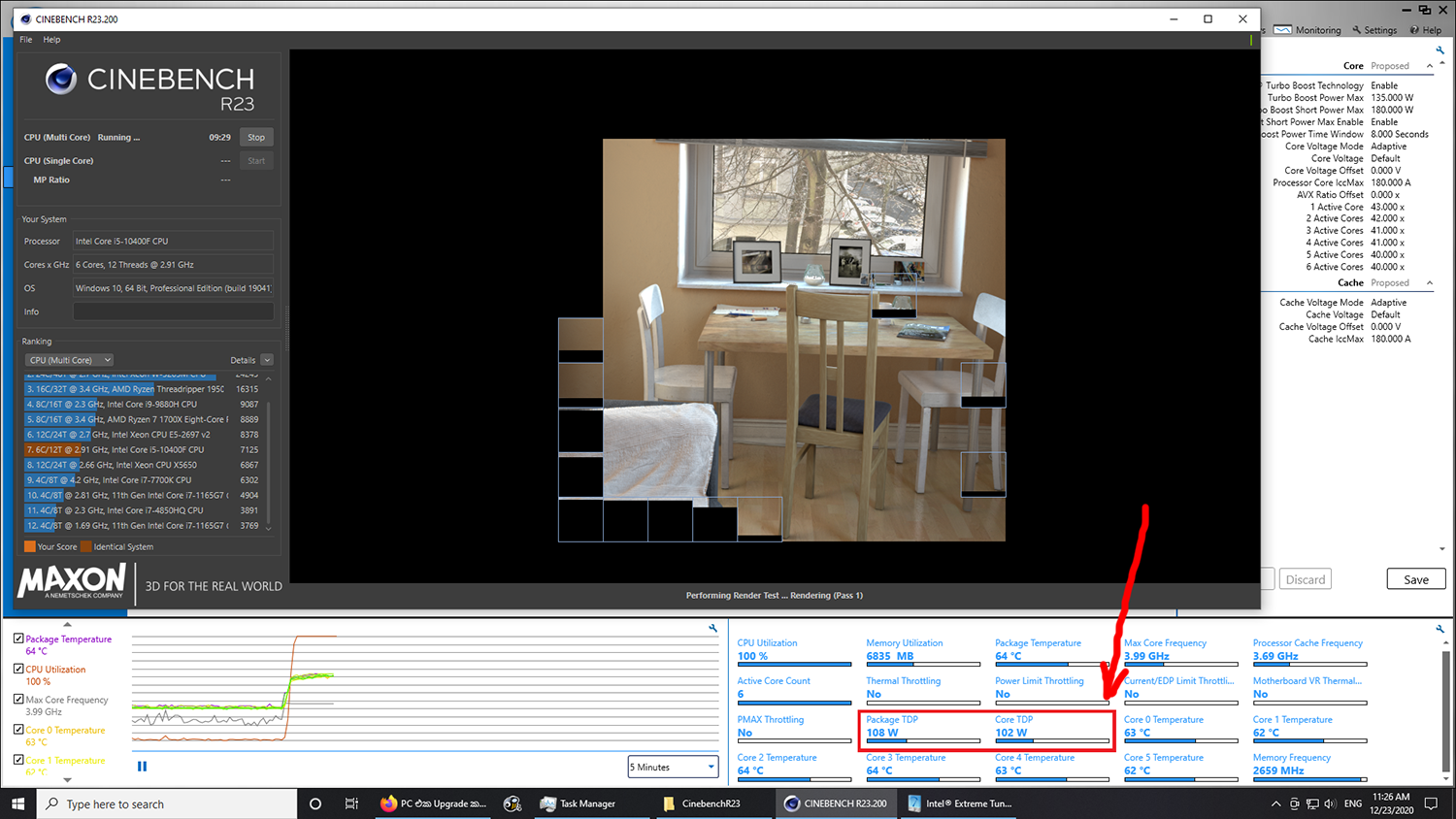Screen dimensions: 1456x819
Task: Open the Help menu in Cinebench
Action: [x=51, y=40]
